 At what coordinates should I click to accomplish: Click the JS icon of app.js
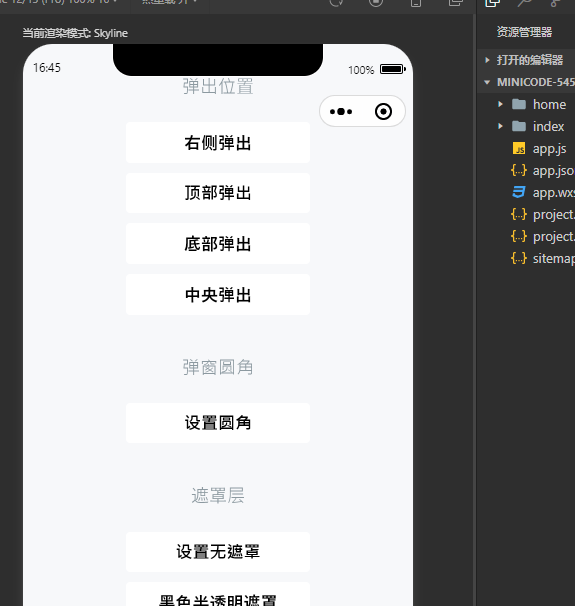tap(519, 148)
